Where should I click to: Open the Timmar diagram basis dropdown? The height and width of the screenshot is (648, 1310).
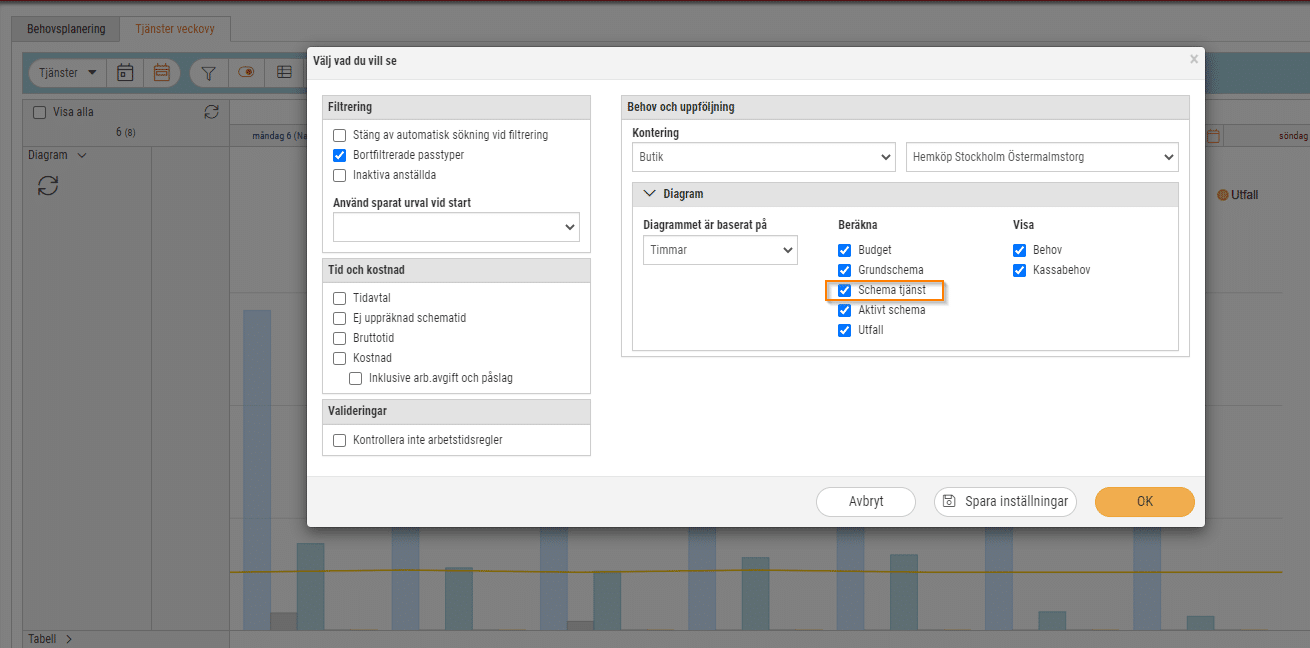pos(720,250)
